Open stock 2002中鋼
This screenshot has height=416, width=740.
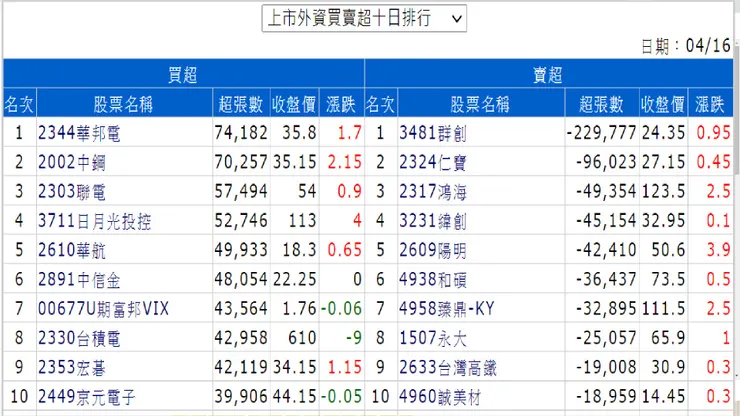click(71, 162)
